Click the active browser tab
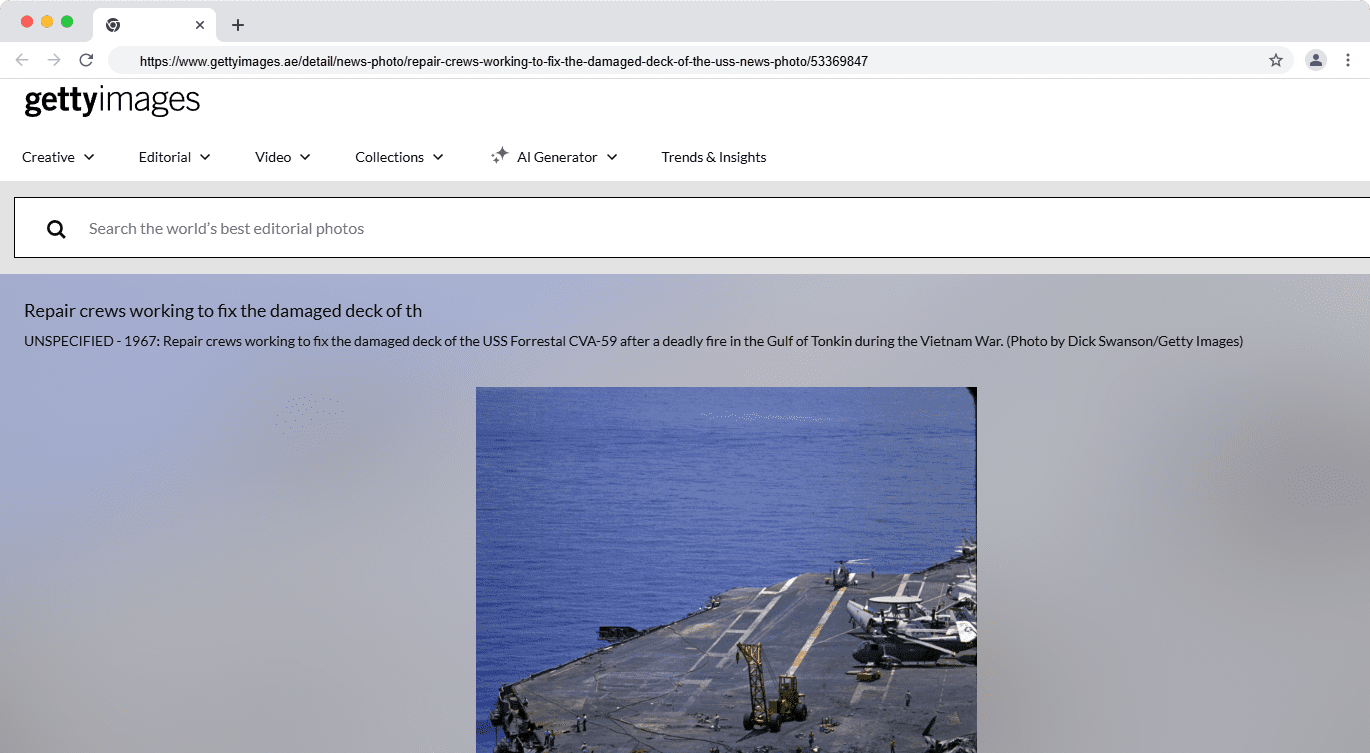 tap(155, 25)
